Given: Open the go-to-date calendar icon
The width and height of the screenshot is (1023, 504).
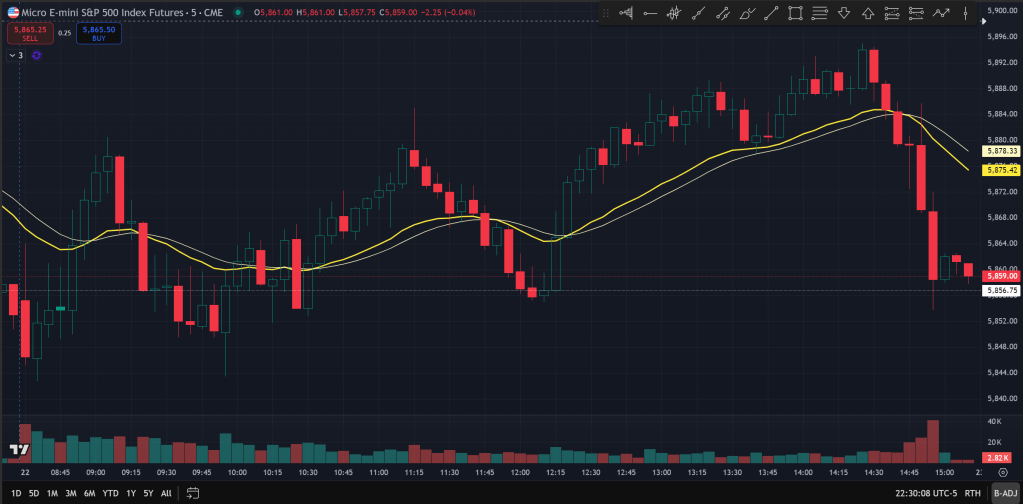Looking at the screenshot, I should point(193,493).
